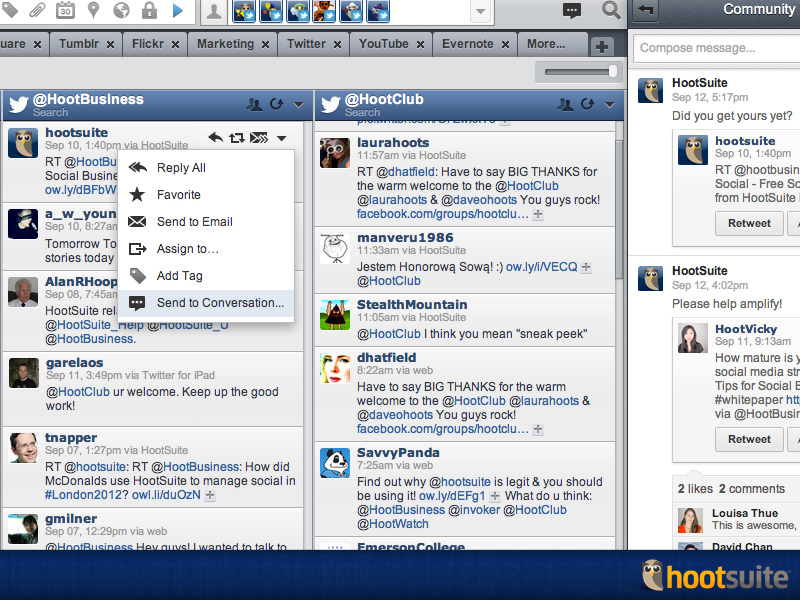Click the privacy lock icon
Screen dimensions: 800x600
[149, 11]
